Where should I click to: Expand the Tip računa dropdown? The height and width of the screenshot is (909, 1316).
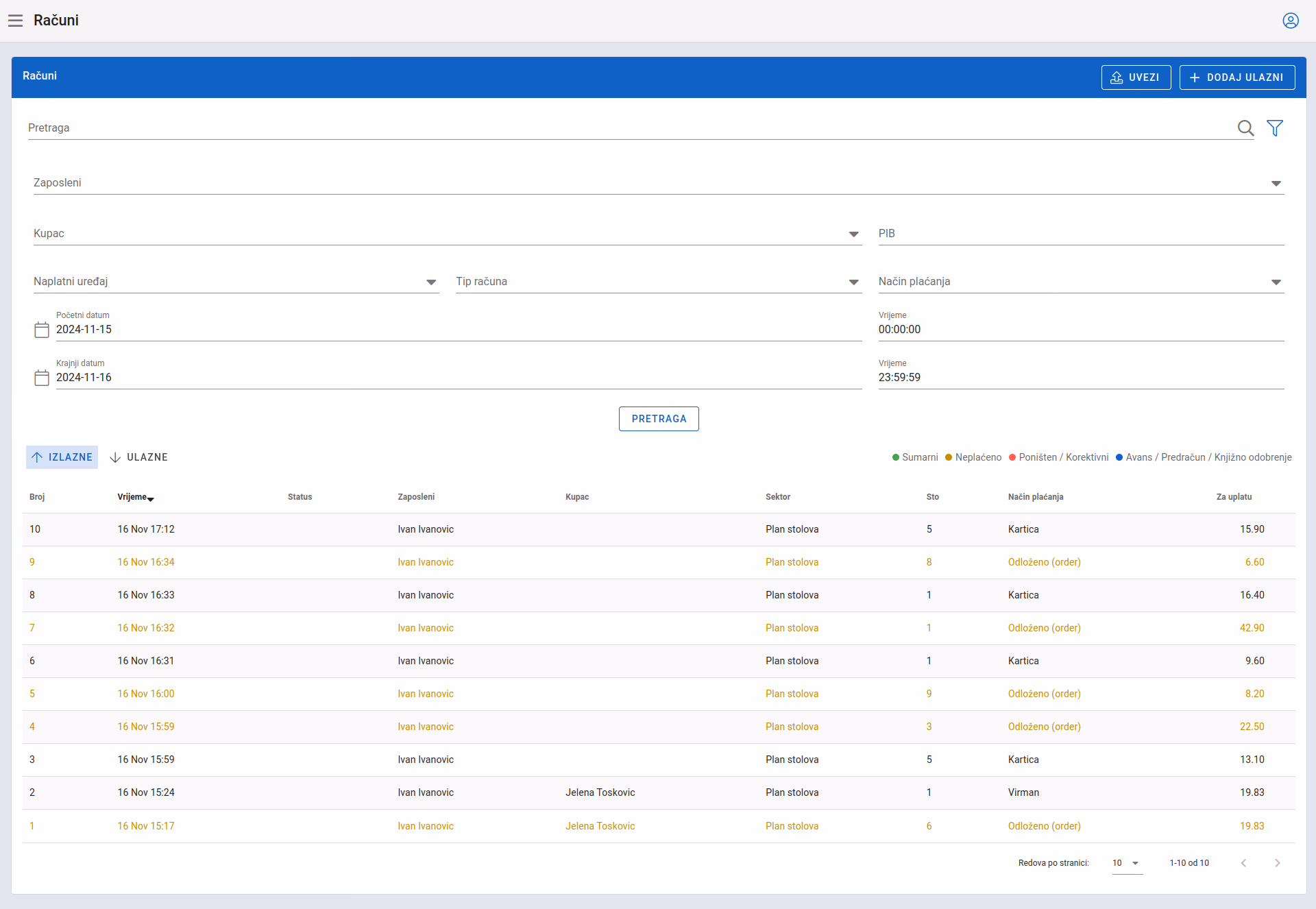(854, 282)
